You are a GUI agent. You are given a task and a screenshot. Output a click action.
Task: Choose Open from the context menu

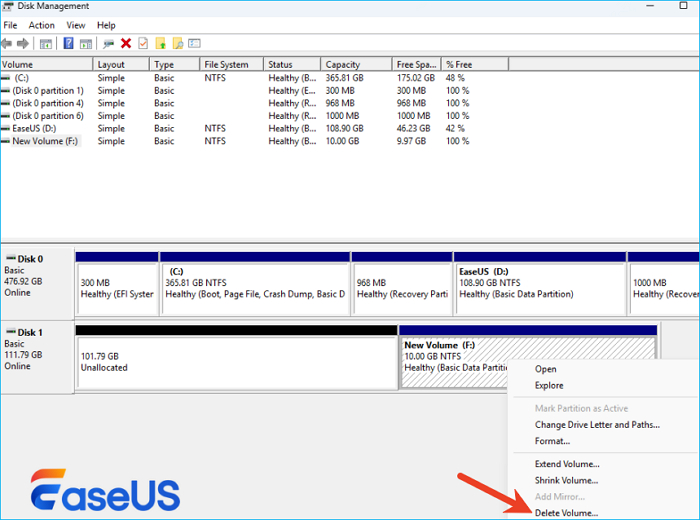coord(546,369)
